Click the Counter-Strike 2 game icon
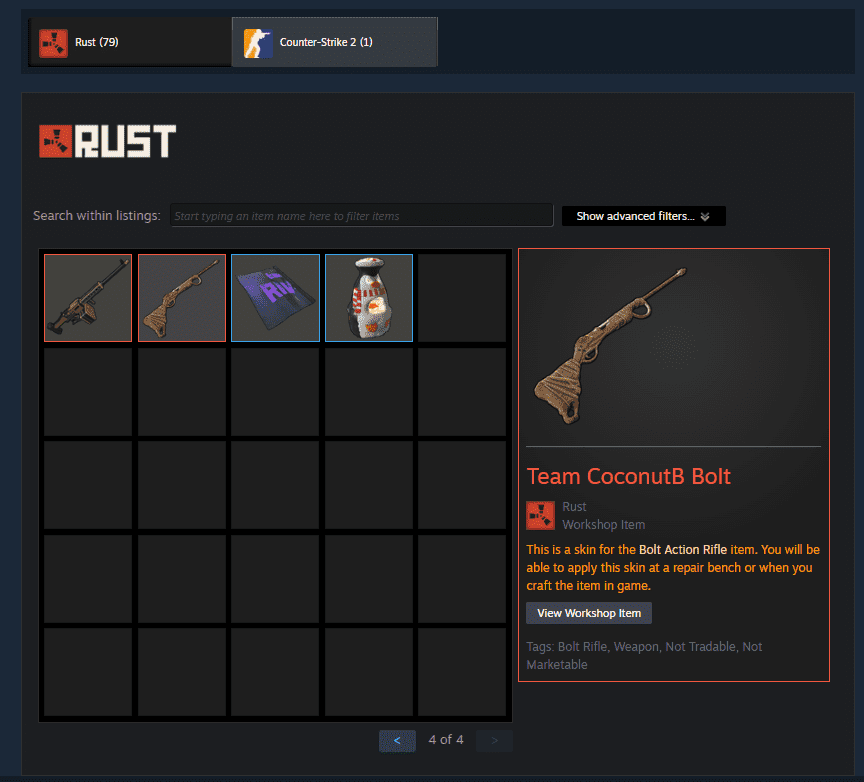 [x=258, y=43]
